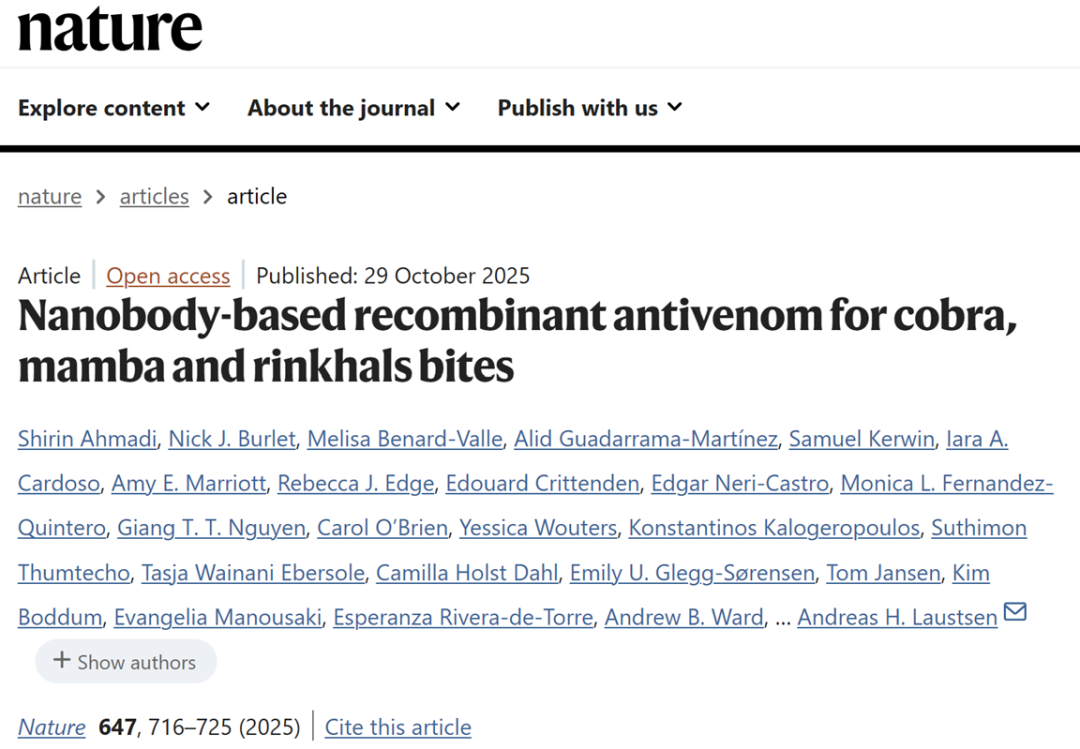Open Andreas H. Laustsen author link
Screen dimensions: 1080x749
click(x=897, y=617)
